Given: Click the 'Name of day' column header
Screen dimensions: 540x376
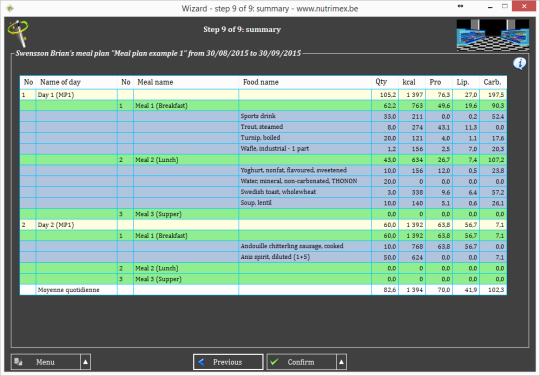Looking at the screenshot, I should (x=76, y=82).
